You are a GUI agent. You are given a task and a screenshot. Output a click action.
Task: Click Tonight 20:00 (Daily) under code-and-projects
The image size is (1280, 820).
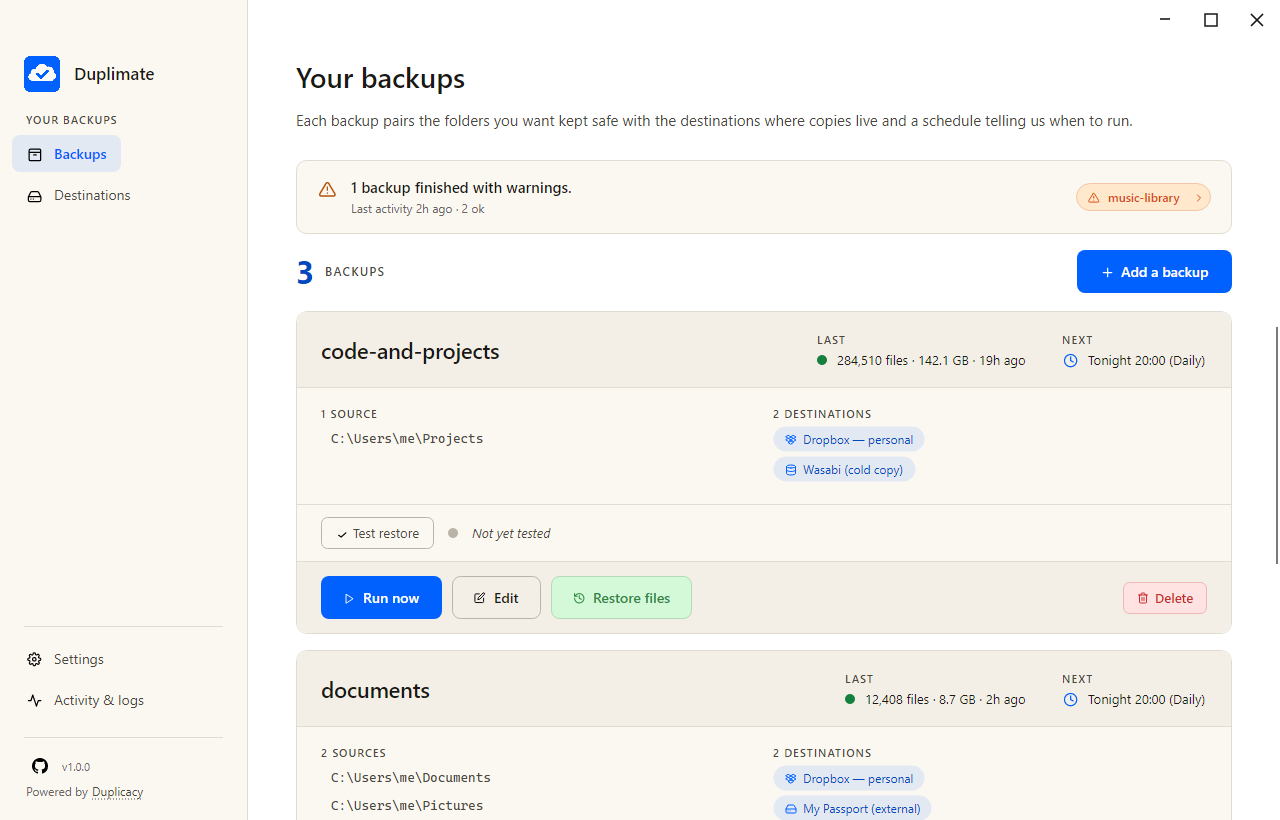pyautogui.click(x=1146, y=360)
